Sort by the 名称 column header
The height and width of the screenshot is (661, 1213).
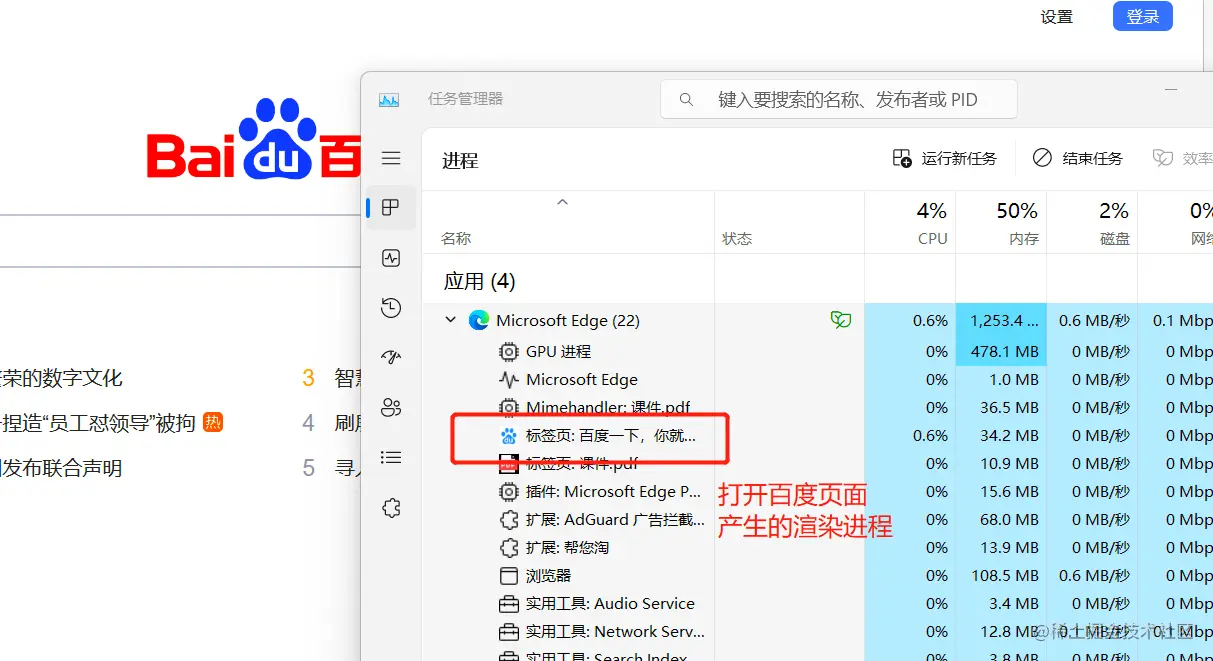(x=456, y=238)
